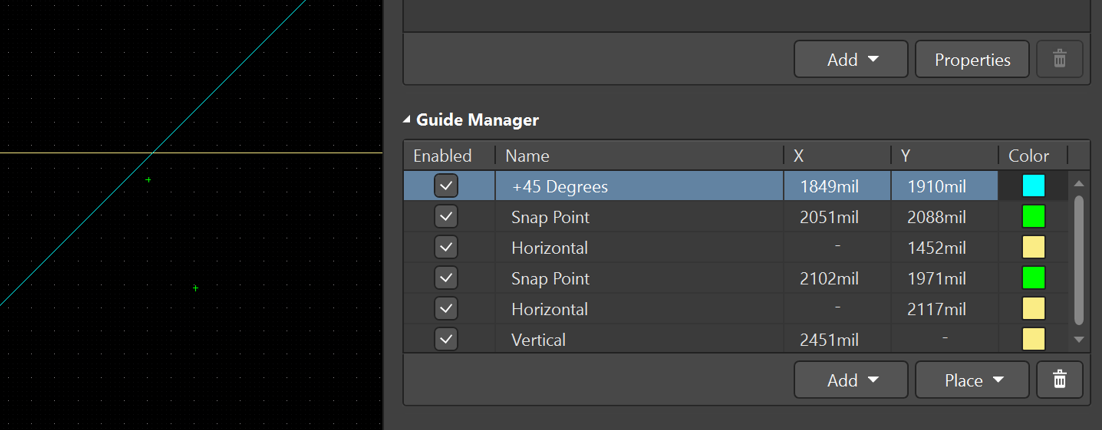Uncheck the +45 Degrees guide checkbox

[446, 186]
